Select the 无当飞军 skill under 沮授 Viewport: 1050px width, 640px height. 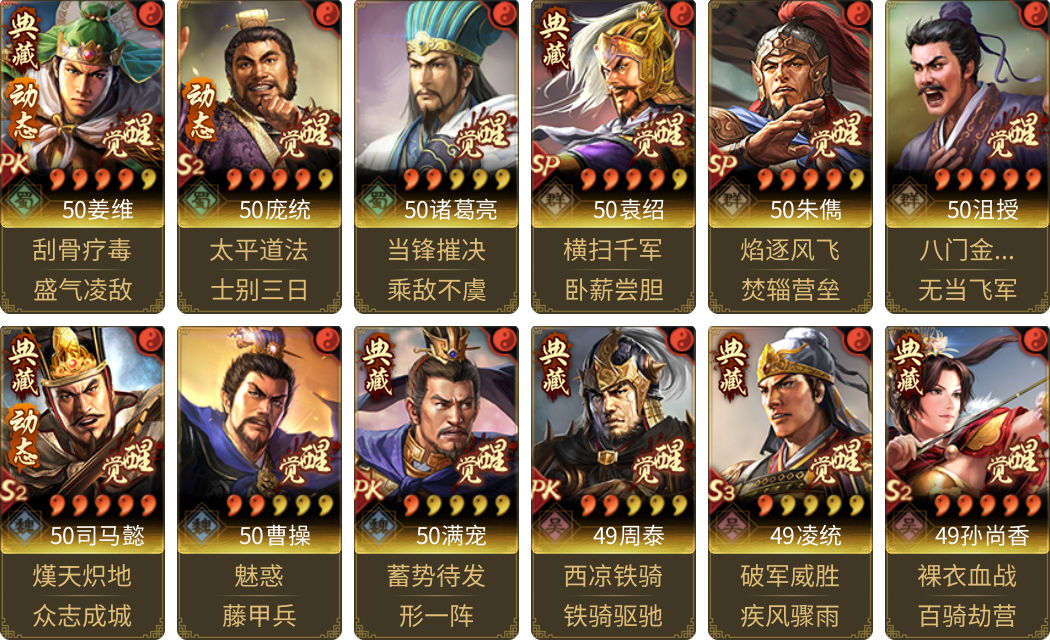[968, 290]
